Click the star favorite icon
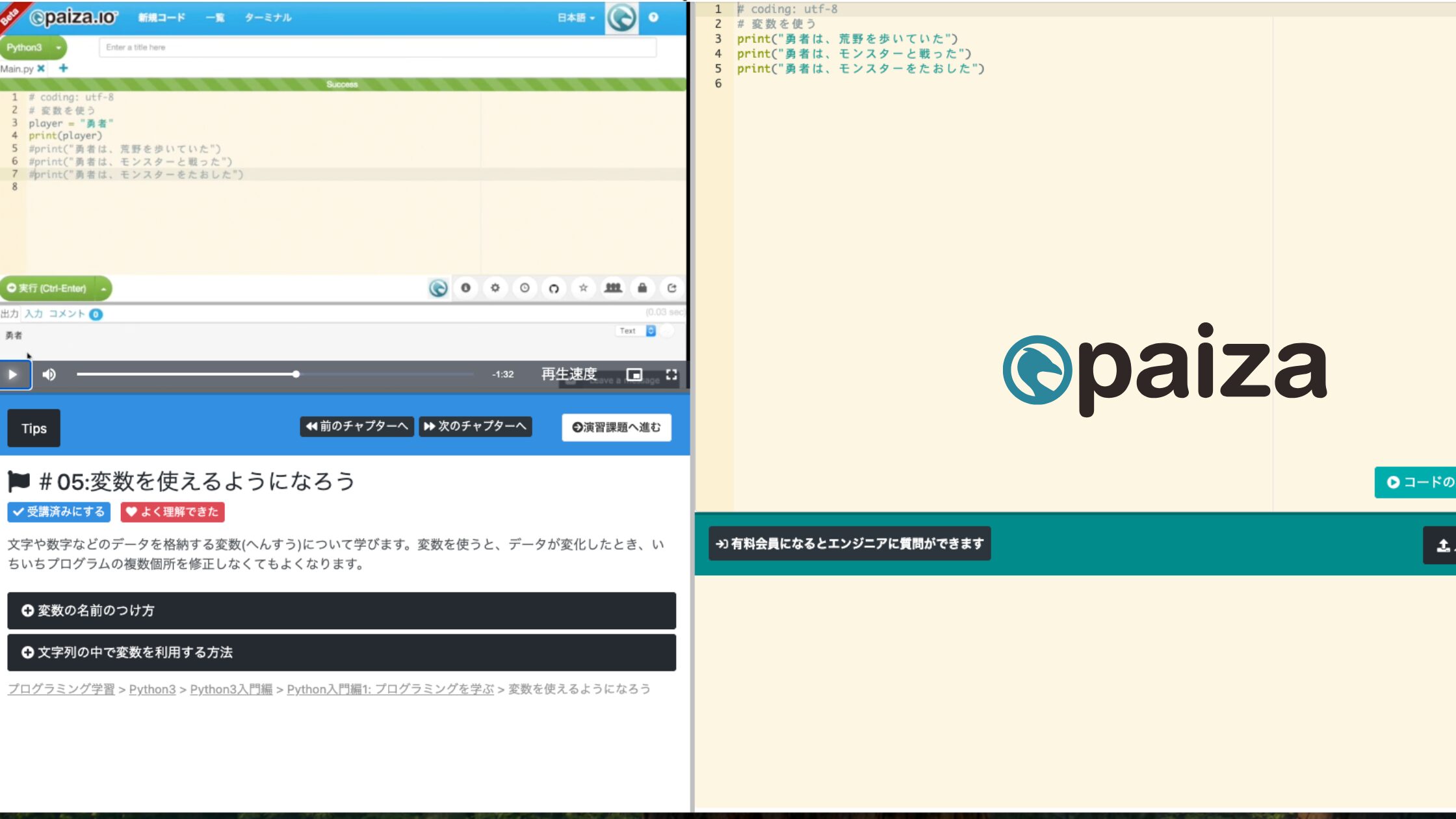Screen dimensions: 1456x819 point(583,288)
